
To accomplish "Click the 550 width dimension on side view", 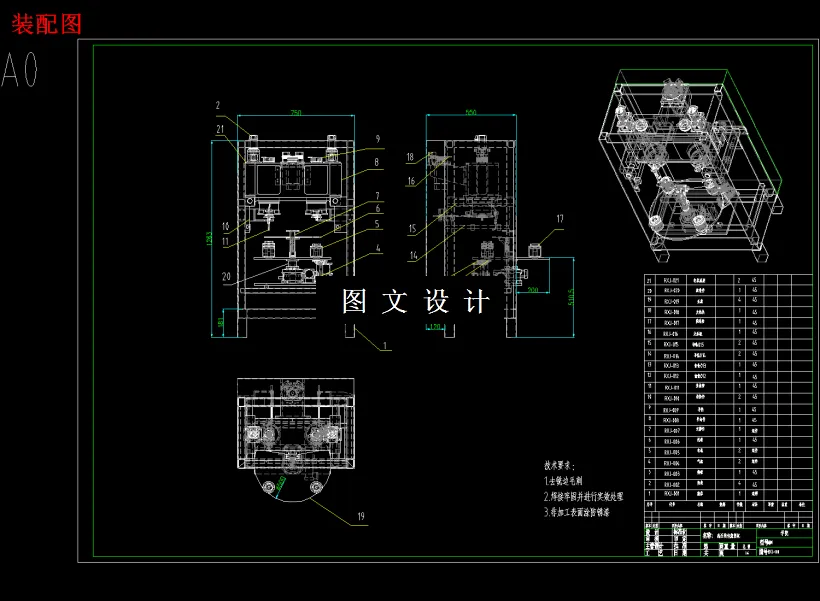I will [x=471, y=112].
